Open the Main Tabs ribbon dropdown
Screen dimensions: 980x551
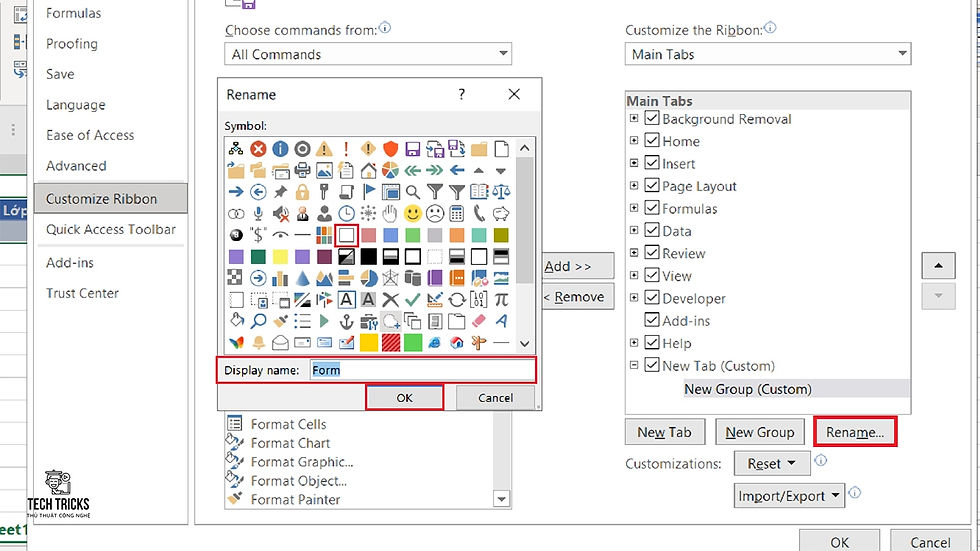point(768,54)
